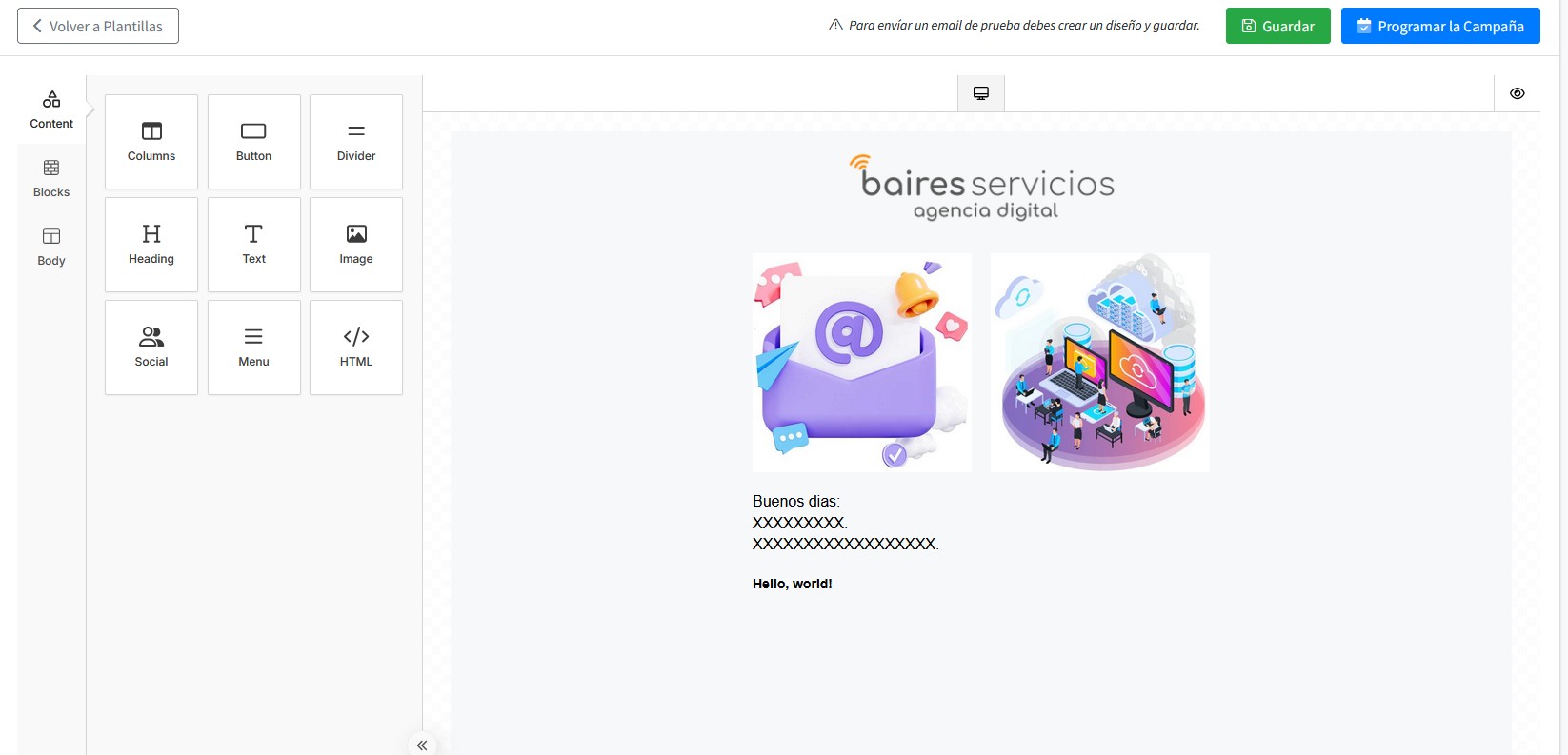Click the green Guardar button

(1277, 27)
